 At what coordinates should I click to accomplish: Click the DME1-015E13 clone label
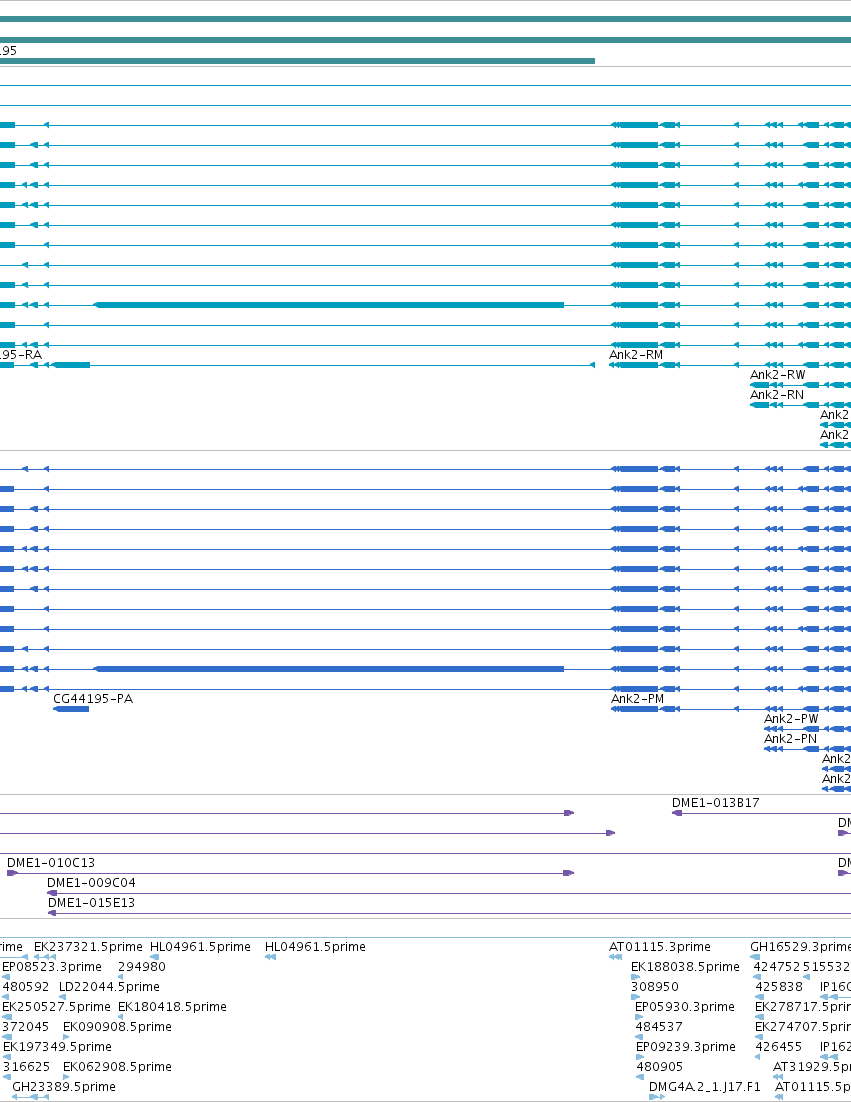pyautogui.click(x=91, y=902)
